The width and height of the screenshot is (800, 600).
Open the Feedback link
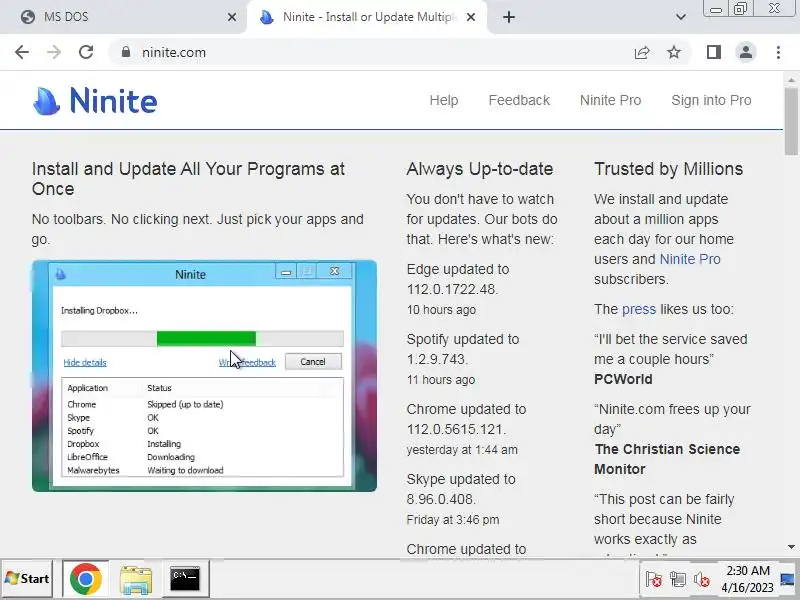(519, 100)
